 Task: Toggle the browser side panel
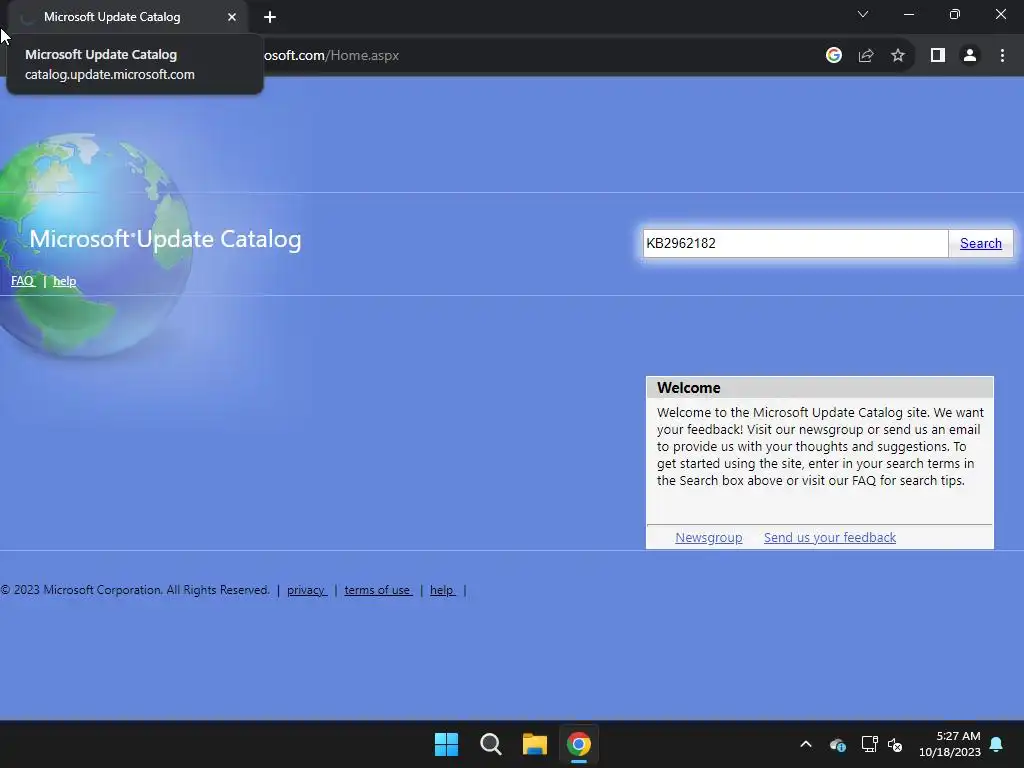[938, 56]
